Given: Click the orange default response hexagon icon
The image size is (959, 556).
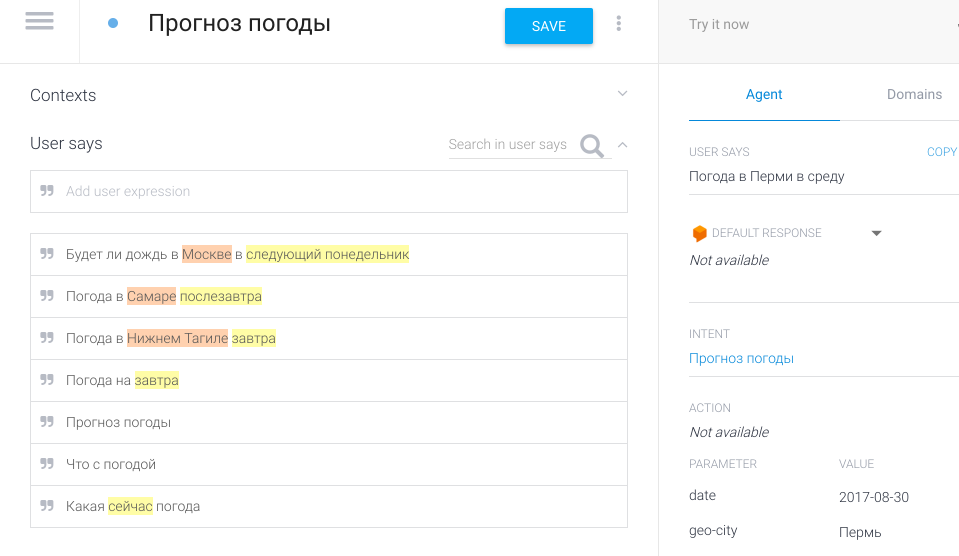Looking at the screenshot, I should coord(699,233).
